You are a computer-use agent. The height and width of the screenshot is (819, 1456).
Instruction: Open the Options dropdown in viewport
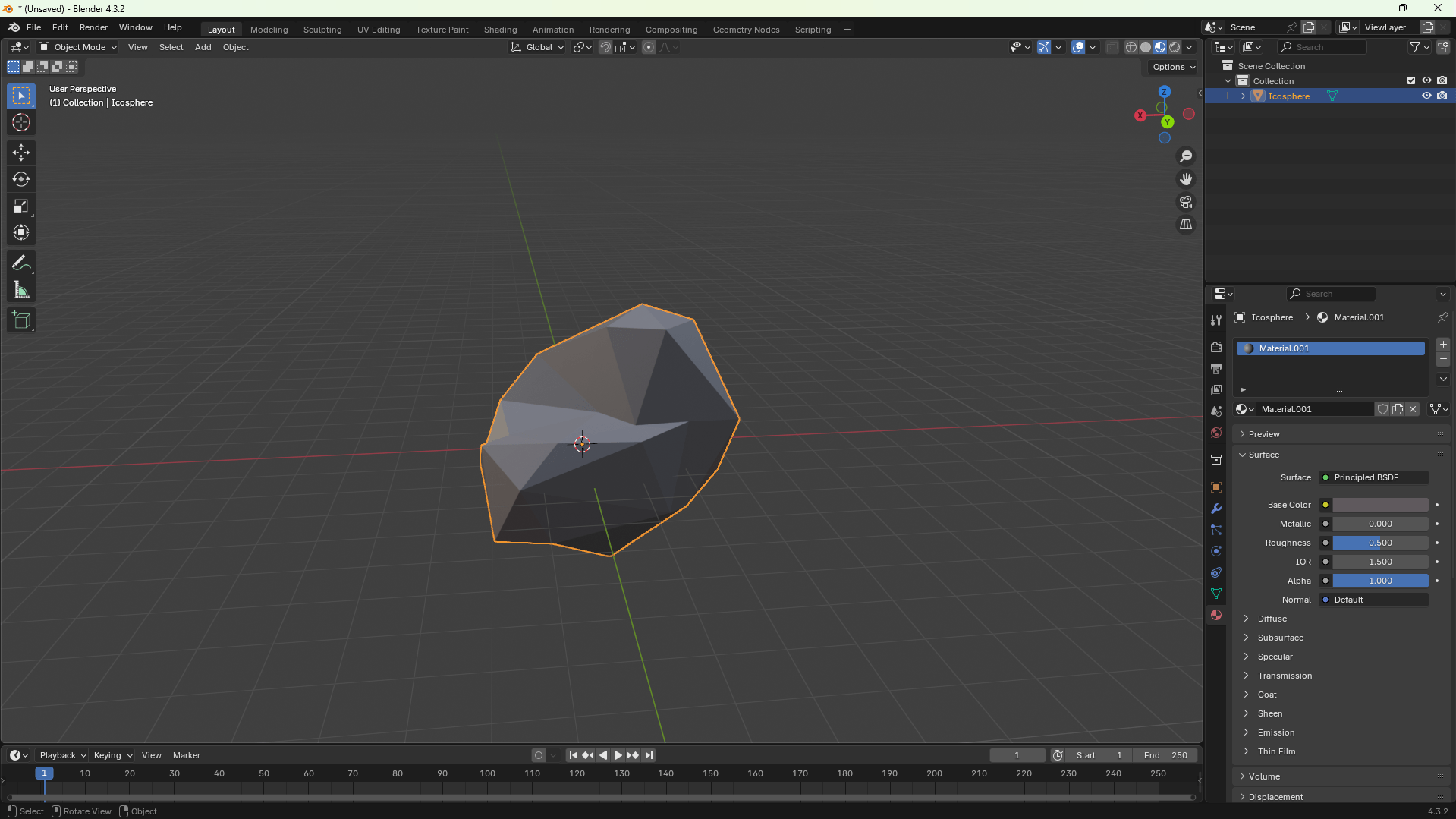[1173, 67]
